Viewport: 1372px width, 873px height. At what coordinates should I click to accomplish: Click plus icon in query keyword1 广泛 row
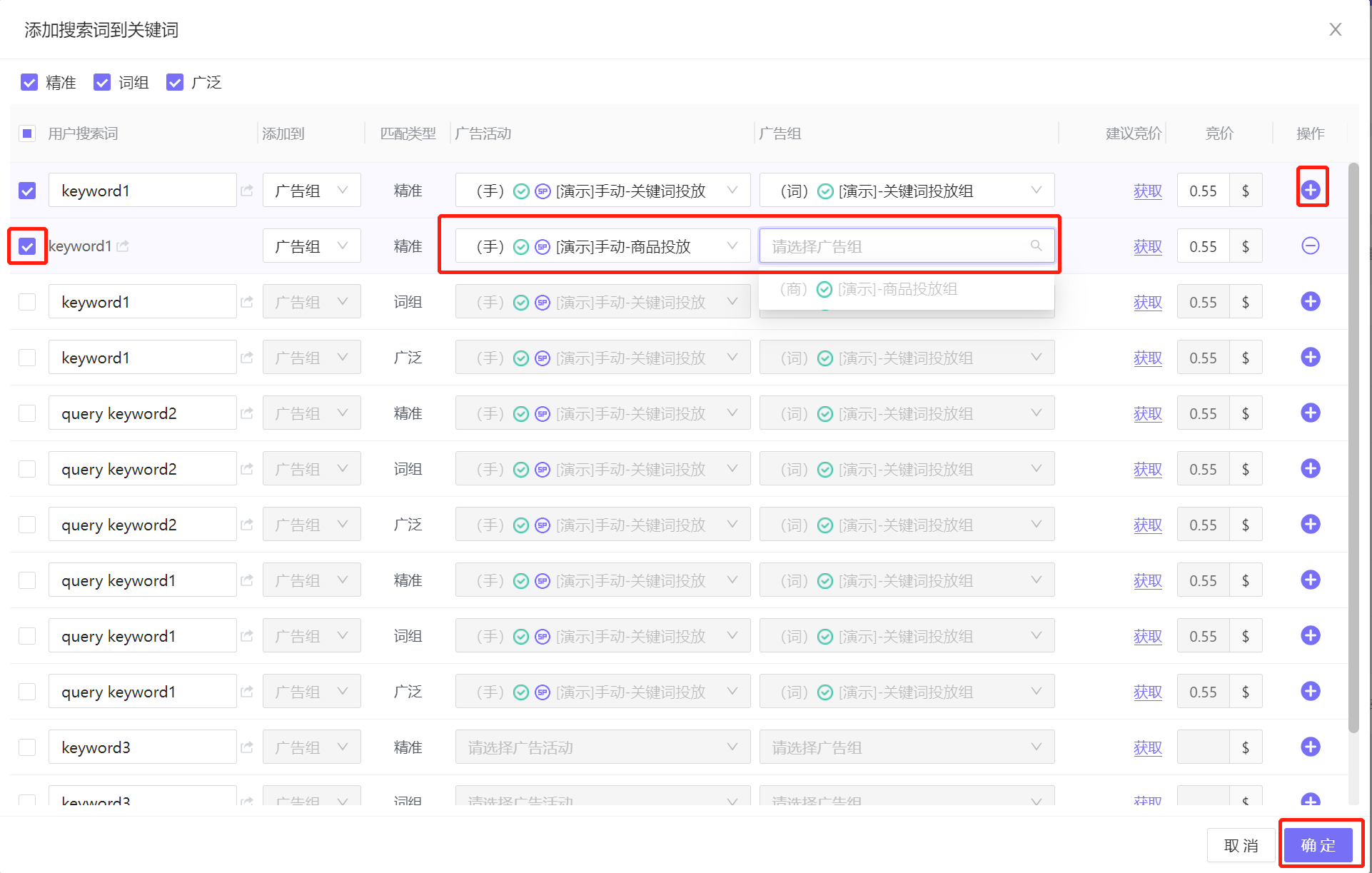click(x=1311, y=691)
